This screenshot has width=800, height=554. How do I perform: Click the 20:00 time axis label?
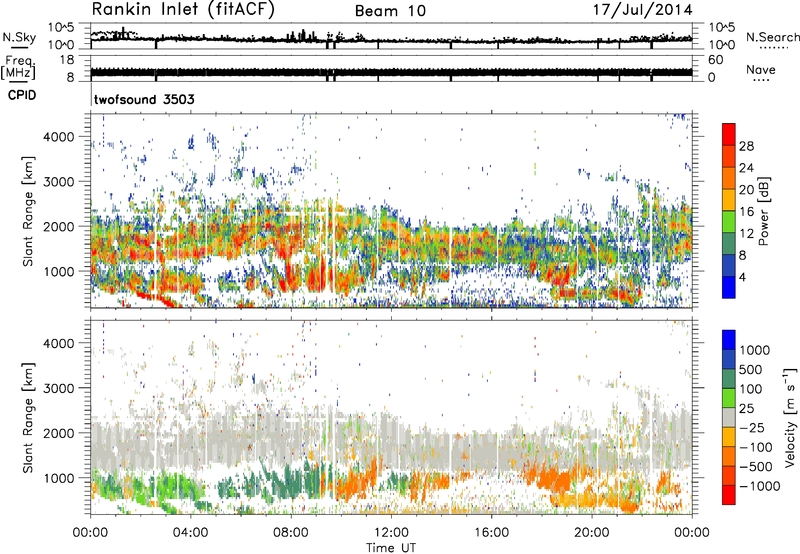592,533
